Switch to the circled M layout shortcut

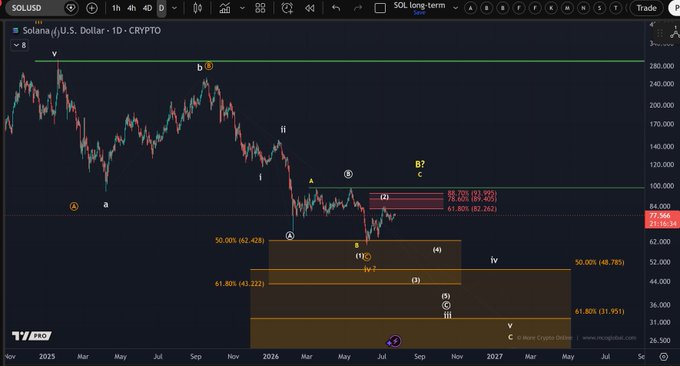567,8
